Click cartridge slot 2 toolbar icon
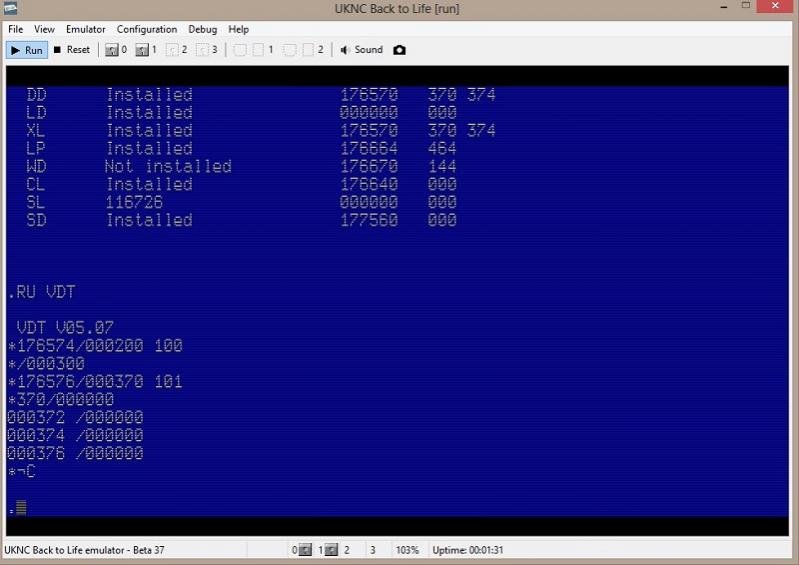The height and width of the screenshot is (565, 799). click(x=290, y=50)
